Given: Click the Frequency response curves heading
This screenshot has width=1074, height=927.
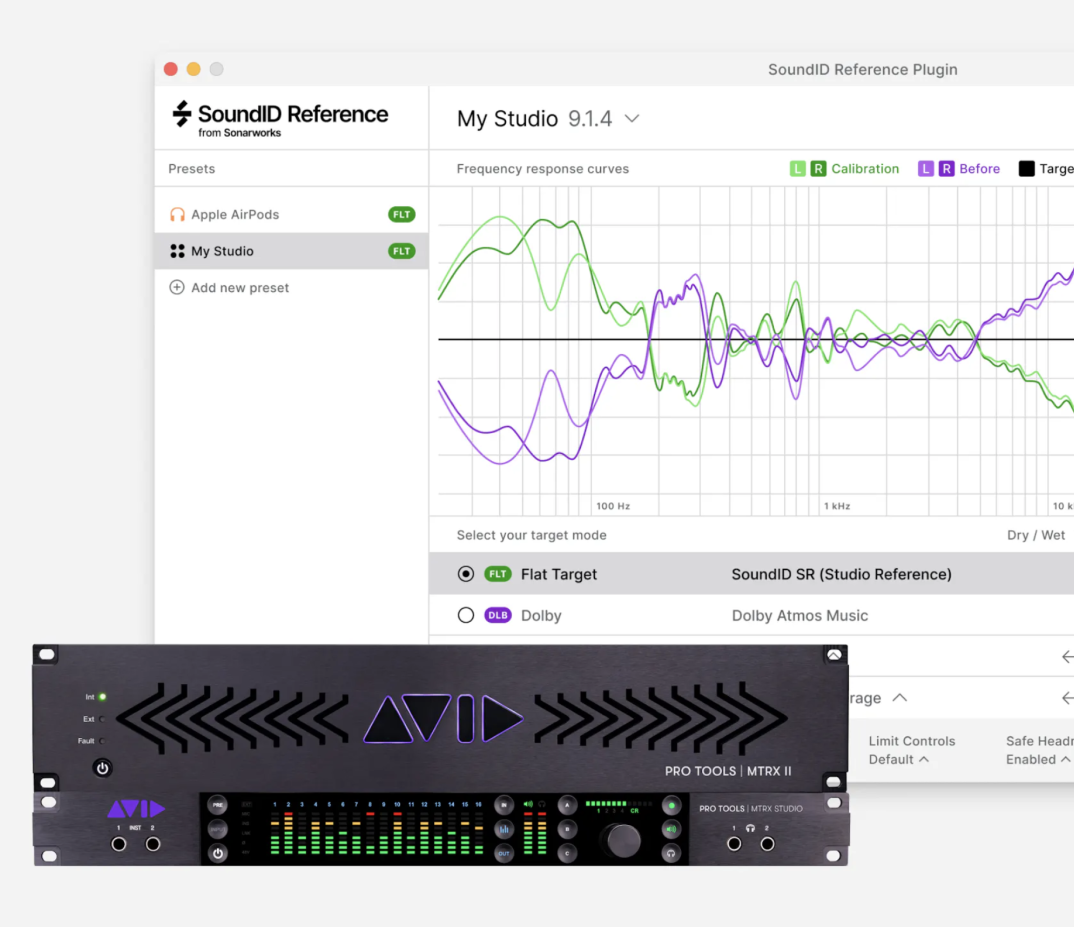Looking at the screenshot, I should click(542, 169).
